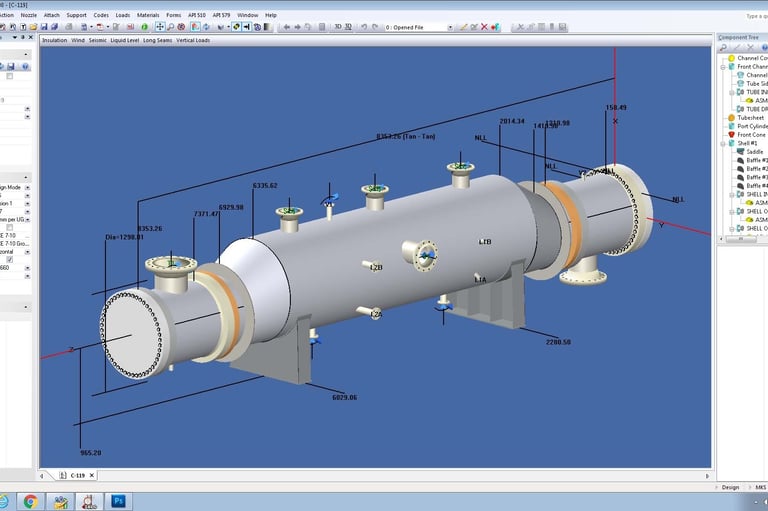Click the red X delete toolbar icon
Viewport: 768px width, 511px height.
[484, 27]
